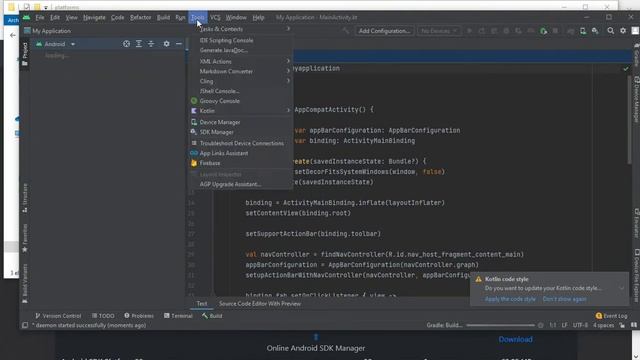Select App Links Assistant entry

(x=241, y=153)
